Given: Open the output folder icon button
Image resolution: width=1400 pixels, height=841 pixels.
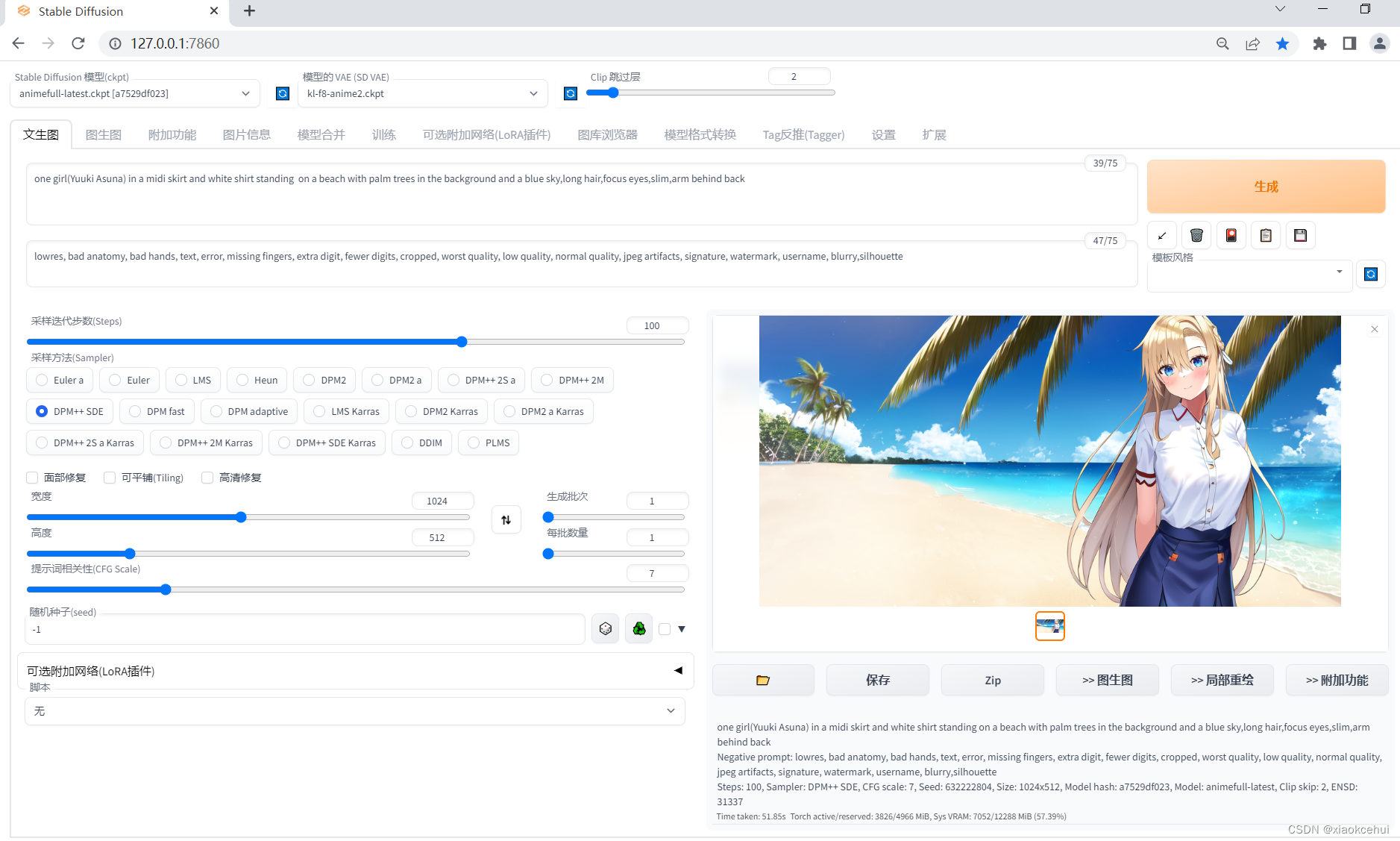Looking at the screenshot, I should click(763, 680).
